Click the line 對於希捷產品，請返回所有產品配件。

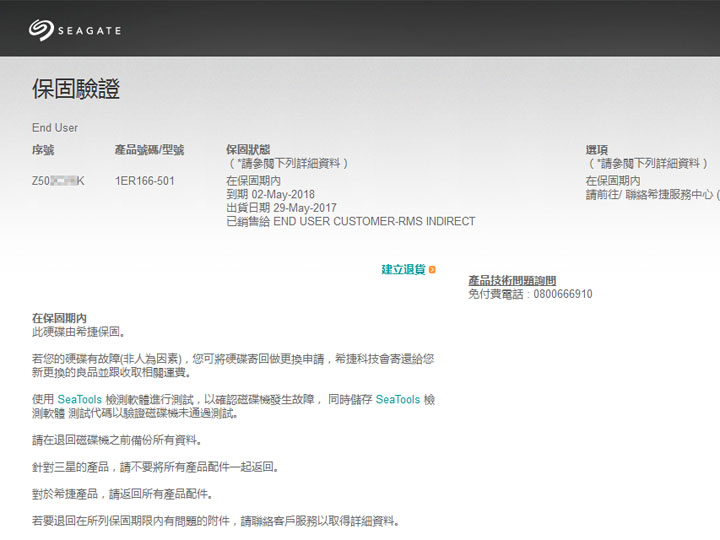coord(122,494)
